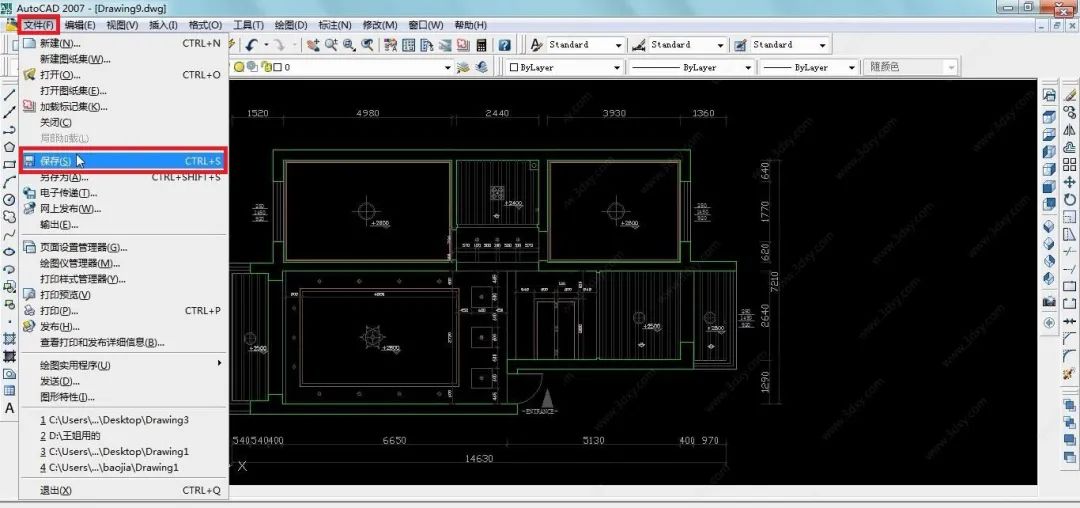Open the 工具(T) menu
This screenshot has width=1080, height=508.
pyautogui.click(x=249, y=25)
